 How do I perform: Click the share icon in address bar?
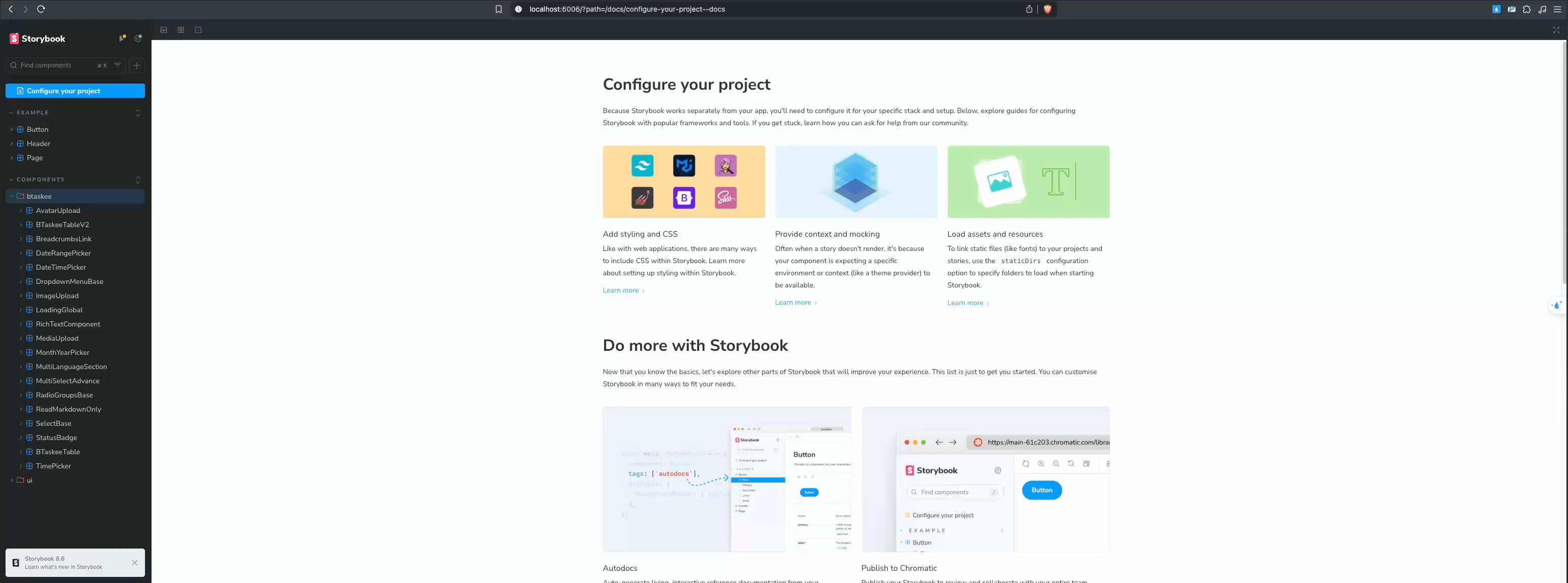(x=1029, y=9)
